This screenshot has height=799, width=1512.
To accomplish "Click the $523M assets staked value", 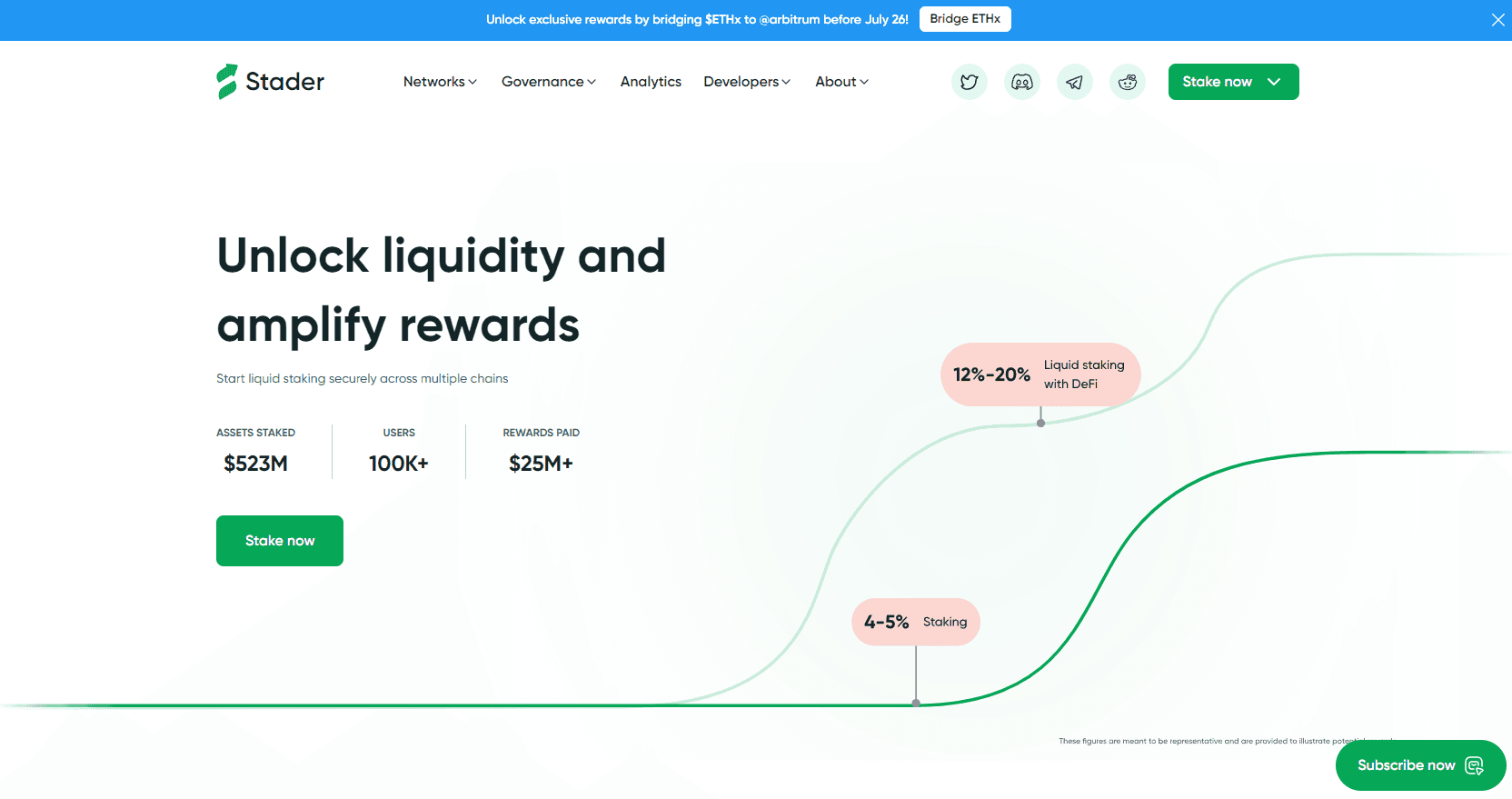I will (x=256, y=464).
